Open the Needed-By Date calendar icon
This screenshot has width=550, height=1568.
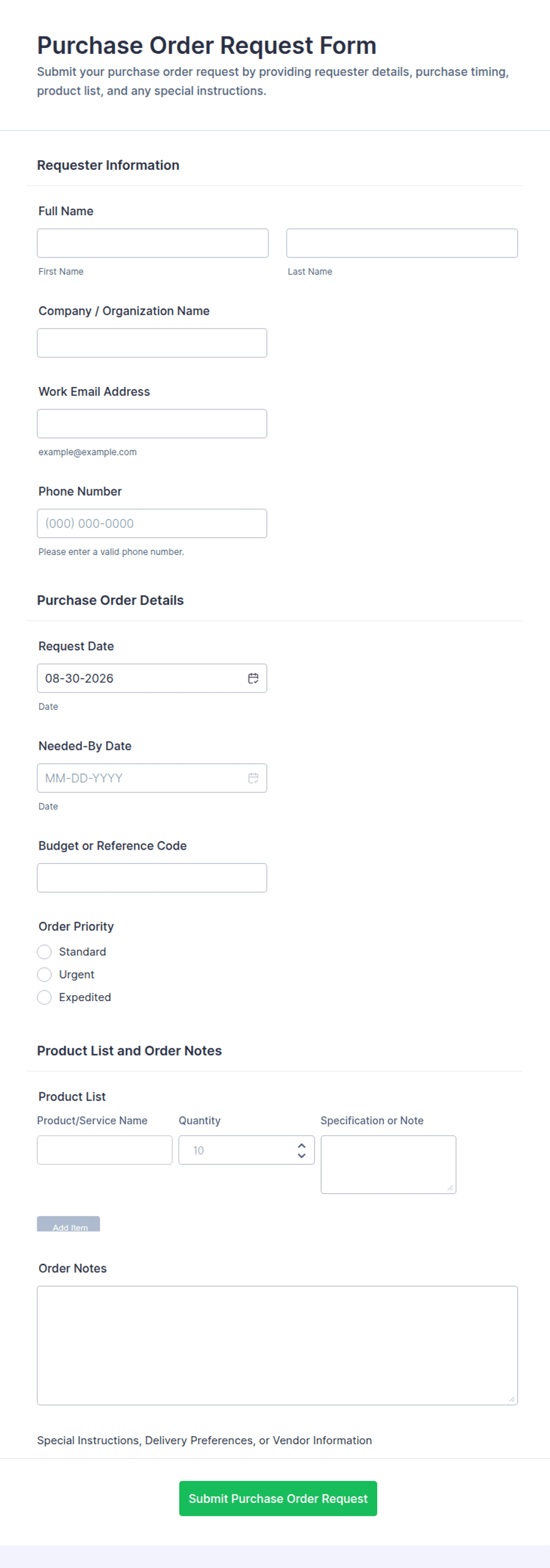(253, 778)
